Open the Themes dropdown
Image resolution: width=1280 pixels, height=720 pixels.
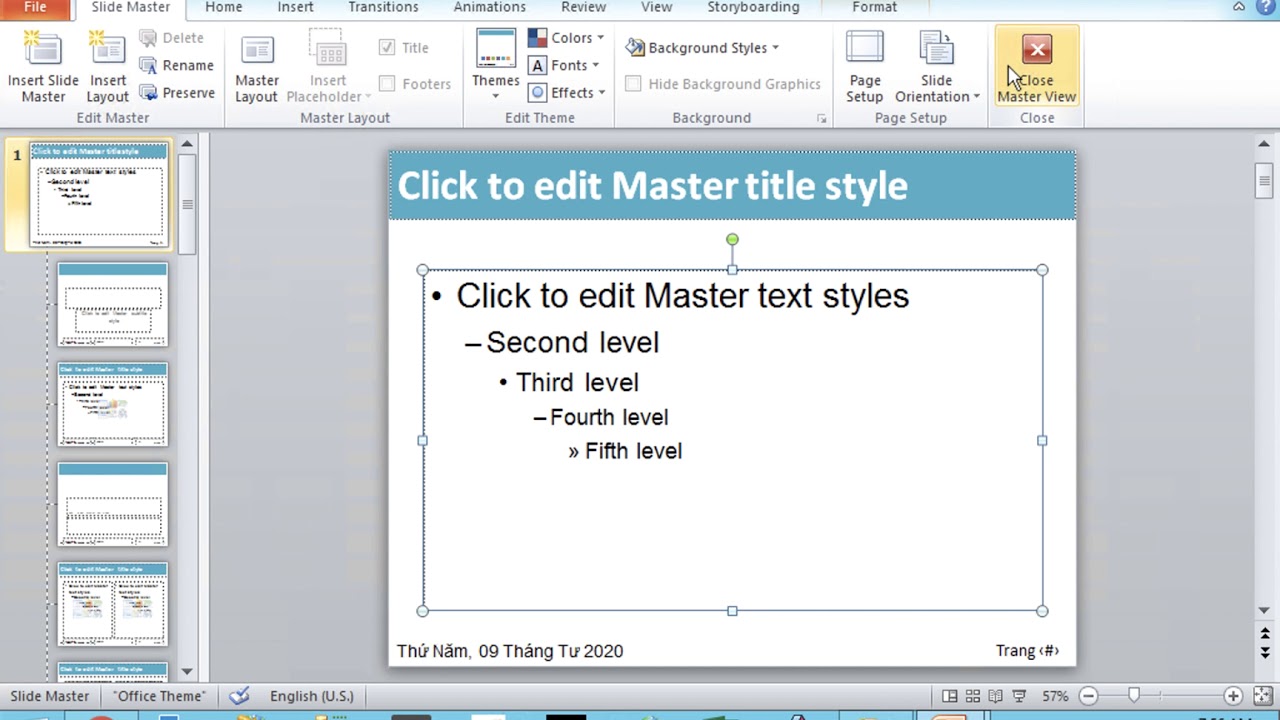coord(496,67)
